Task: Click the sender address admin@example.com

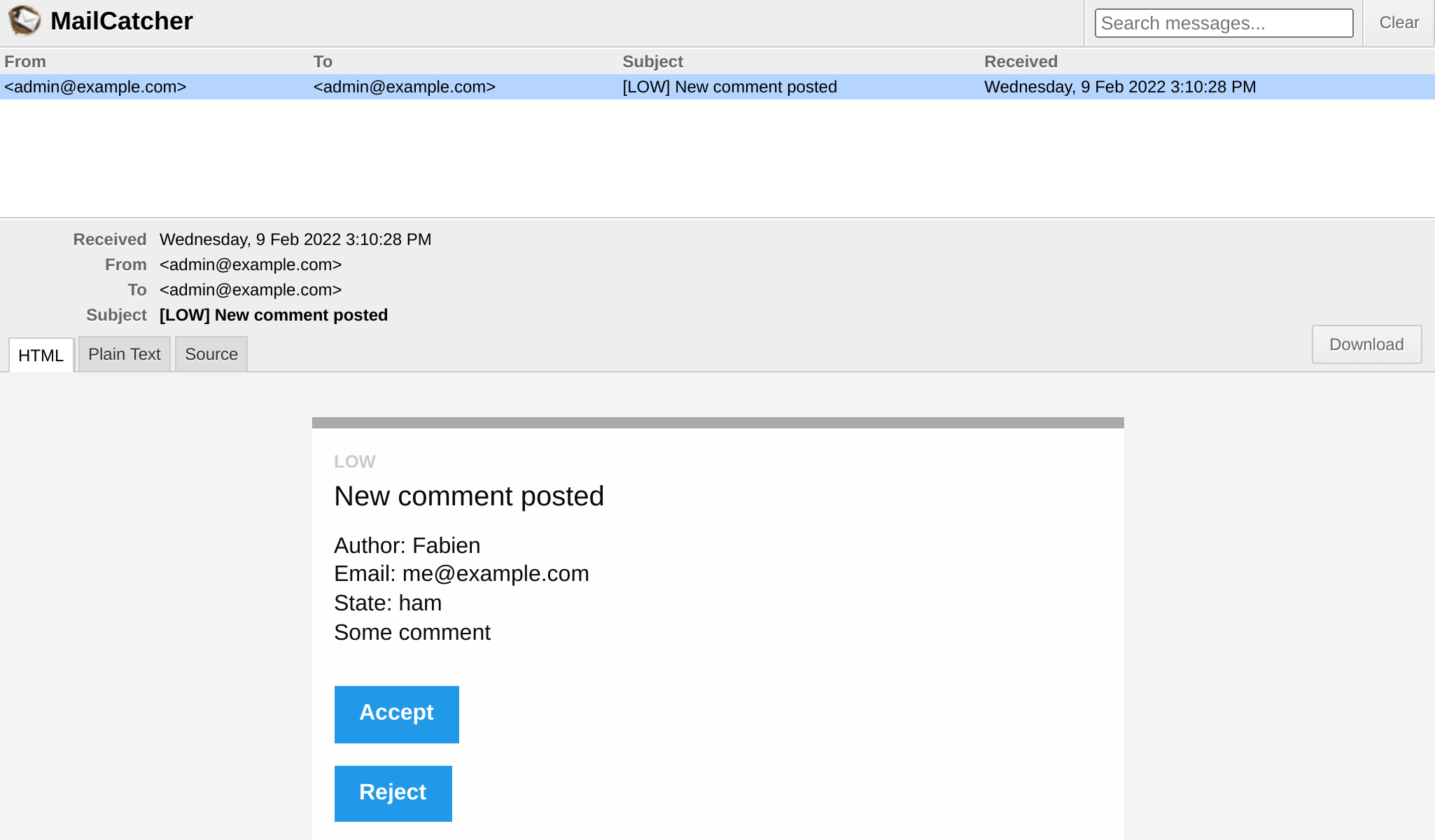Action: (x=250, y=265)
